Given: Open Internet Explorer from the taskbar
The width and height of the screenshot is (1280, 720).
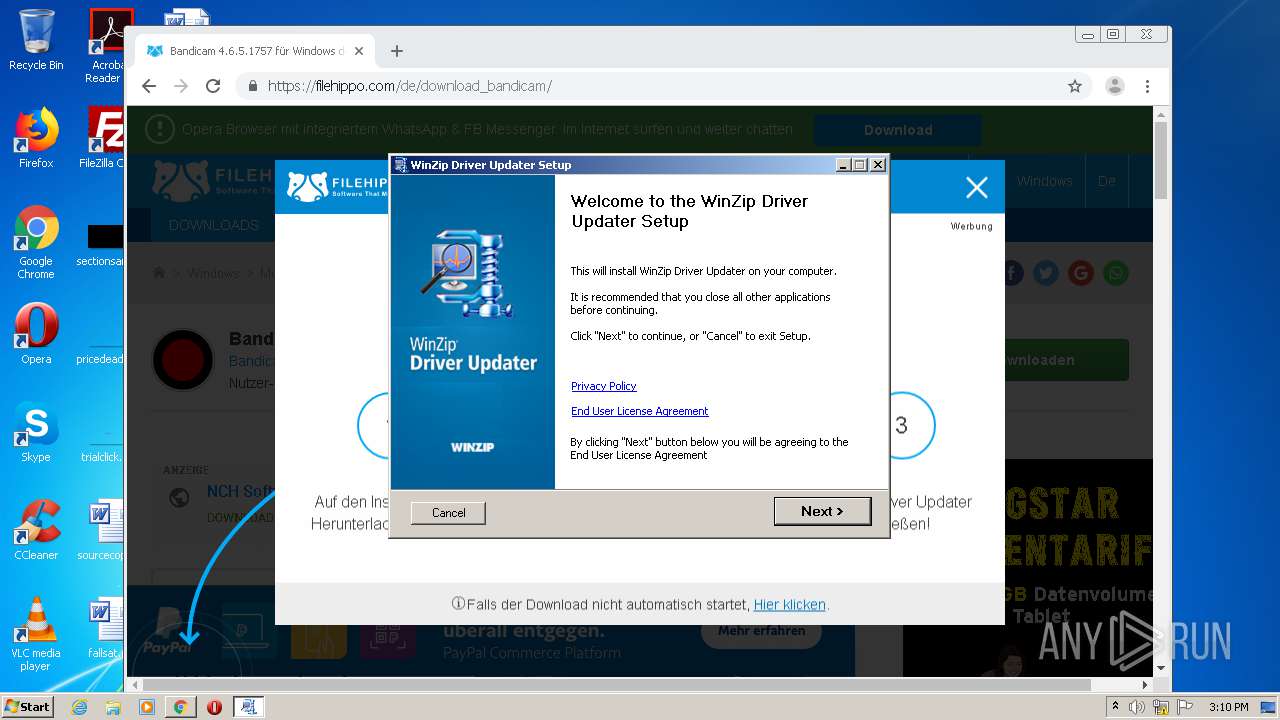Looking at the screenshot, I should tap(79, 707).
